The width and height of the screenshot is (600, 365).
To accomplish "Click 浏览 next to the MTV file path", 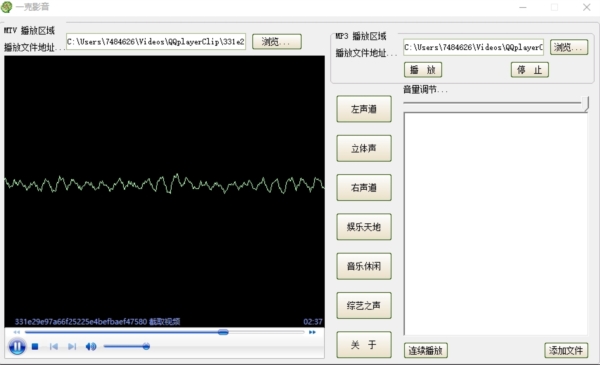I will pos(277,42).
